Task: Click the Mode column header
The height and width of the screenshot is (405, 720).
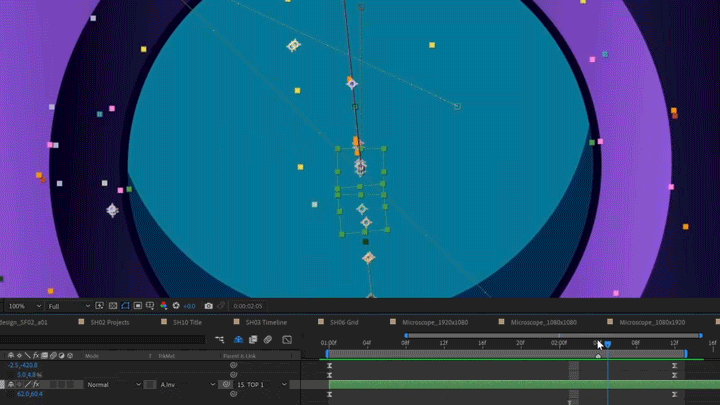Action: tap(92, 356)
